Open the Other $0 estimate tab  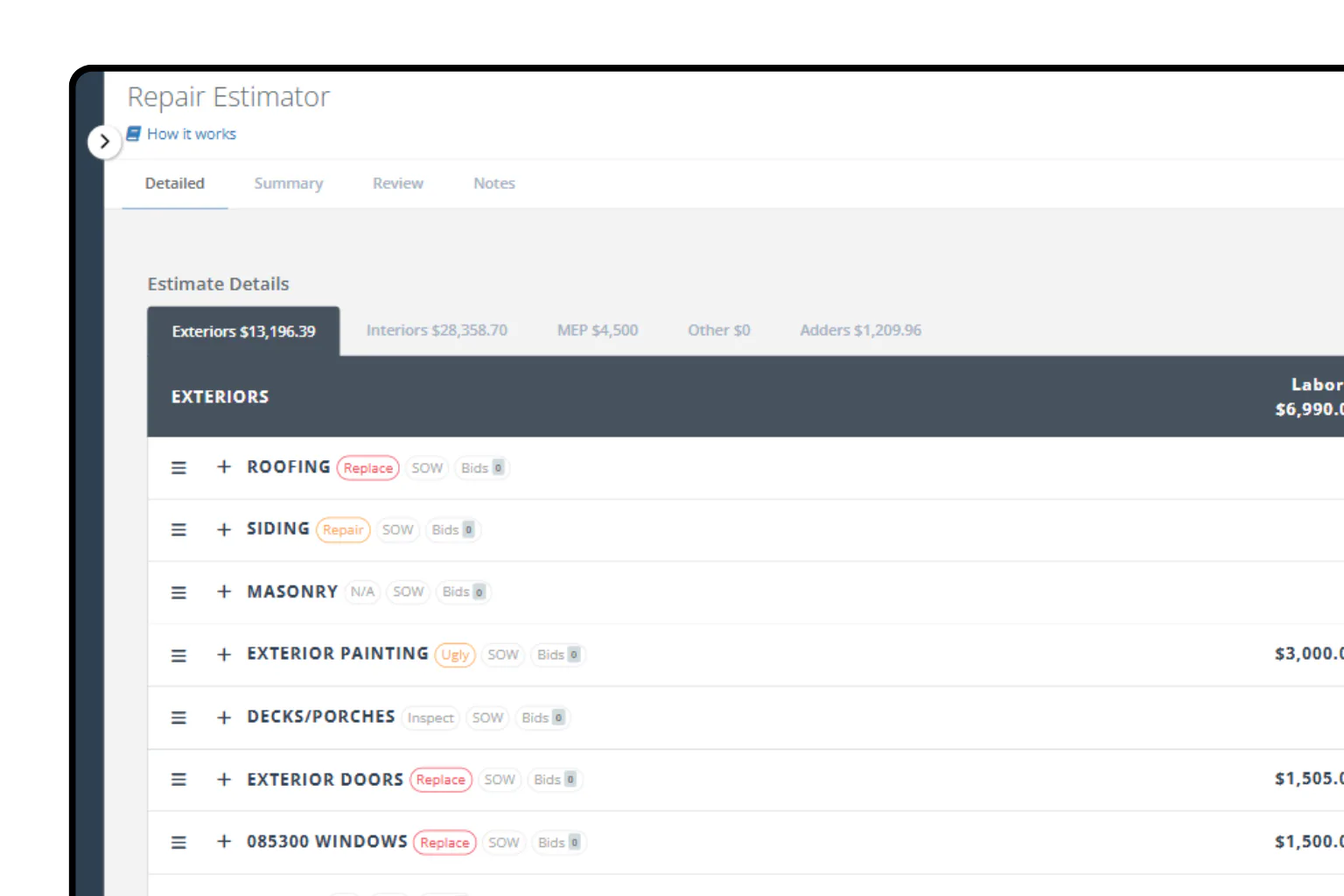click(x=719, y=330)
